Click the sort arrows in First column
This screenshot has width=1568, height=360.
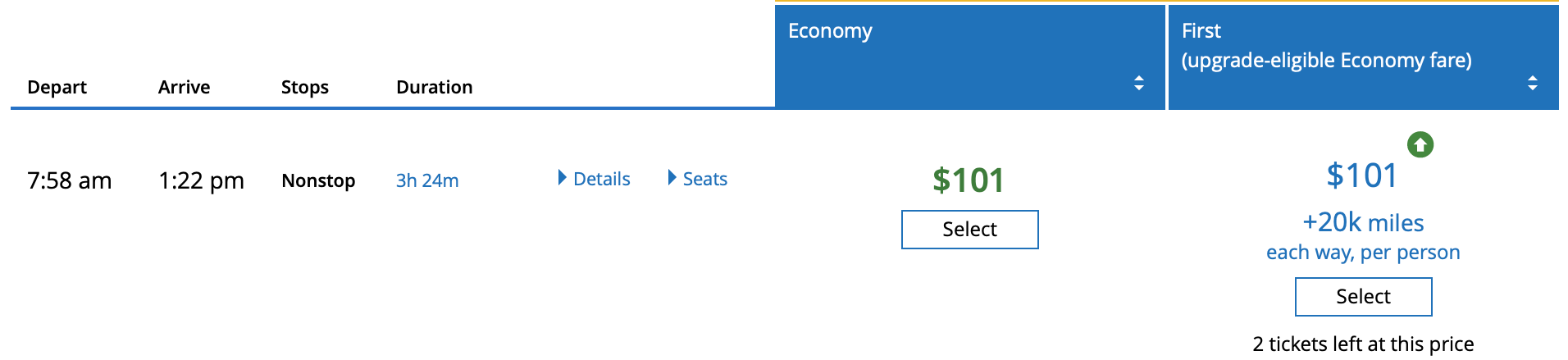[x=1532, y=83]
